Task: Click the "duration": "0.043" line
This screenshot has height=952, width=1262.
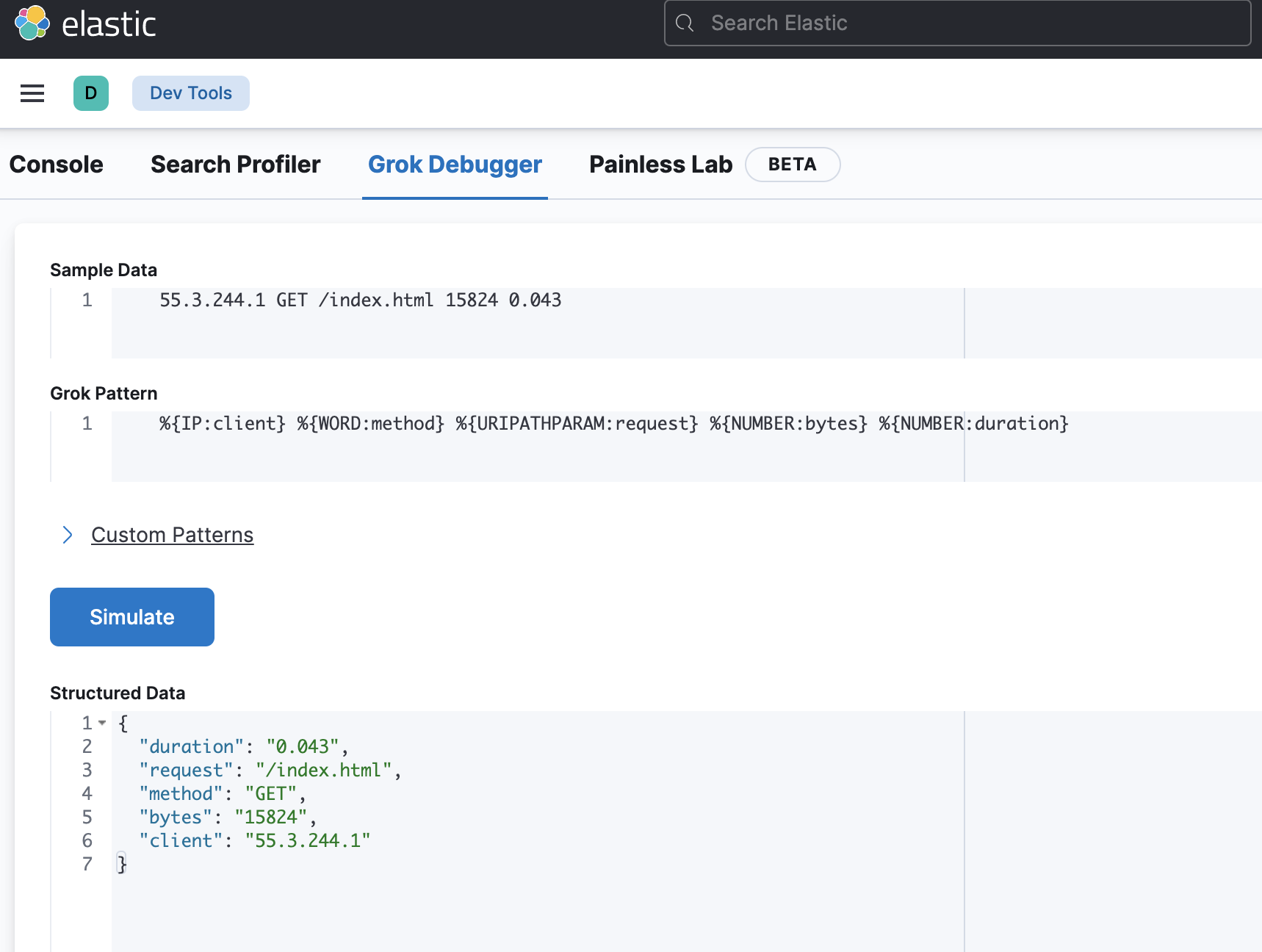Action: point(243,746)
